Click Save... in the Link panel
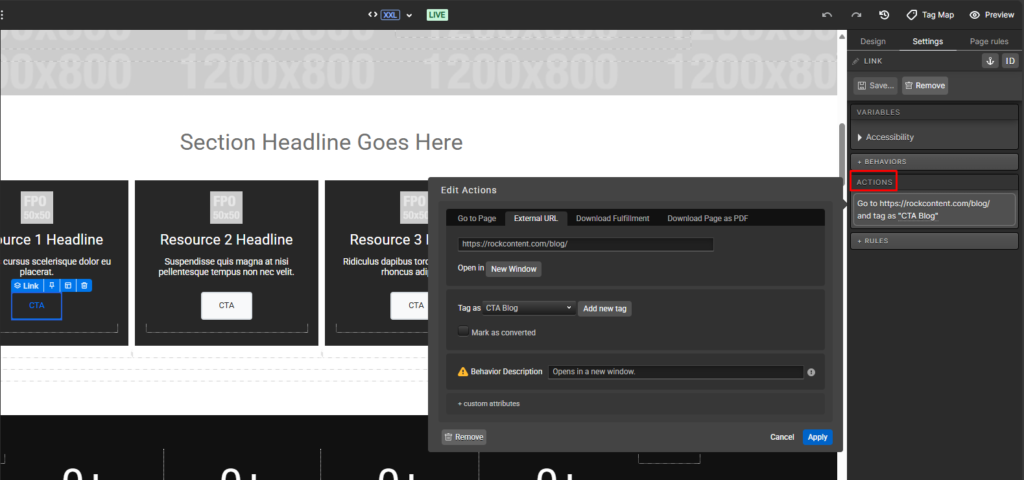1024x480 pixels. pos(876,86)
